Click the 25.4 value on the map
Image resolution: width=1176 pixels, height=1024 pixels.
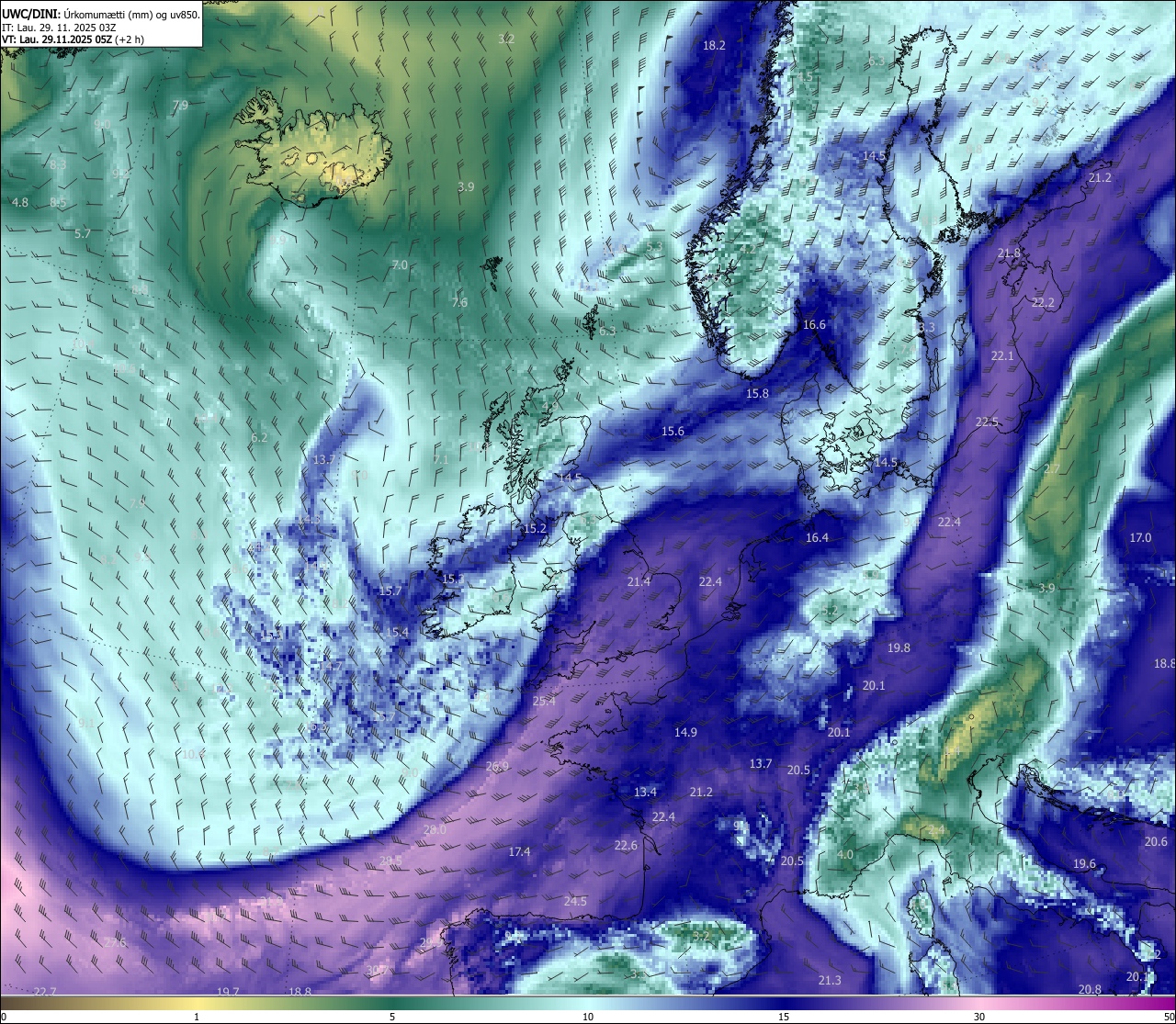tap(544, 701)
